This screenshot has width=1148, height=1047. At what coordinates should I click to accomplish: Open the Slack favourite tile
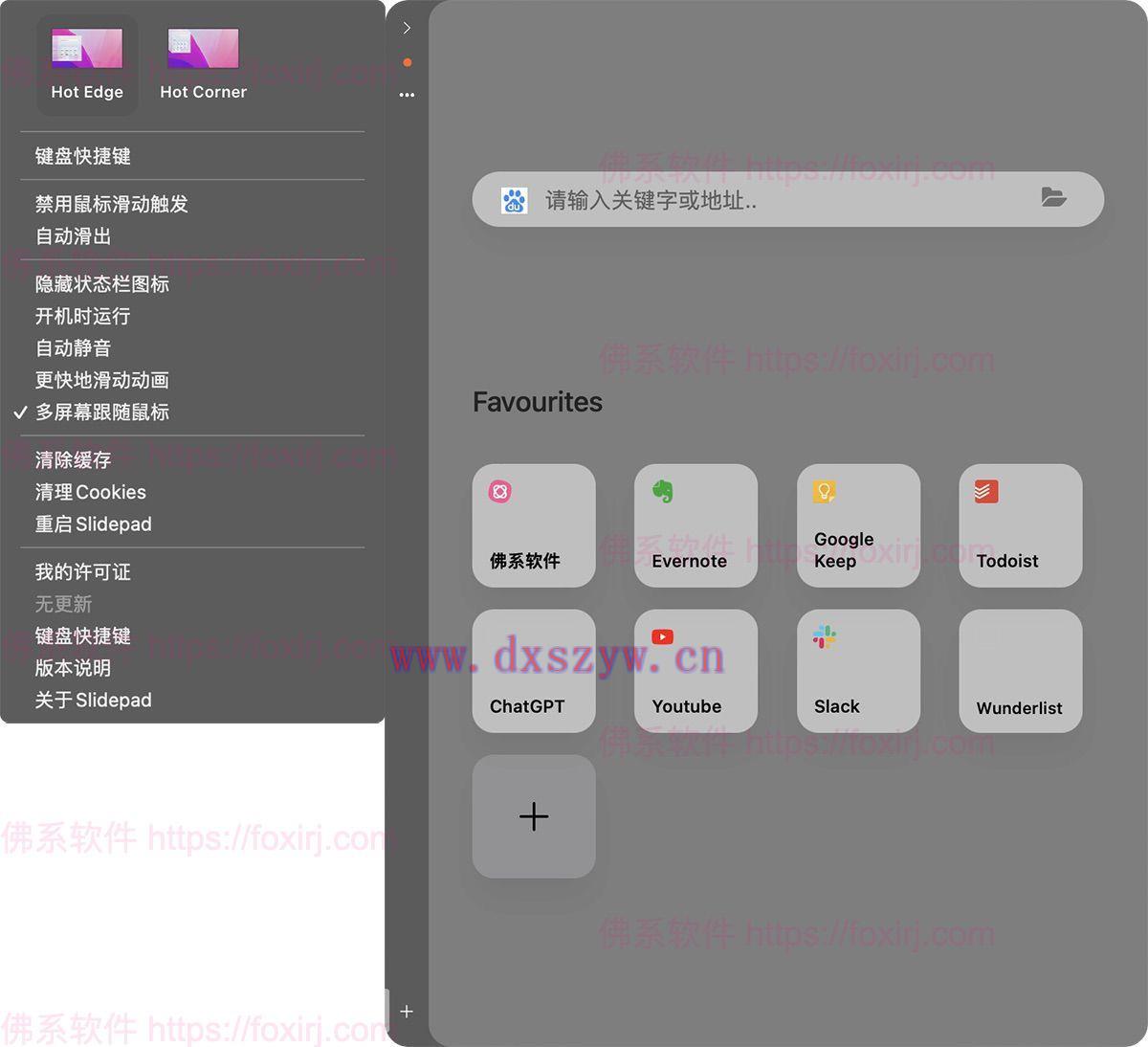point(858,671)
